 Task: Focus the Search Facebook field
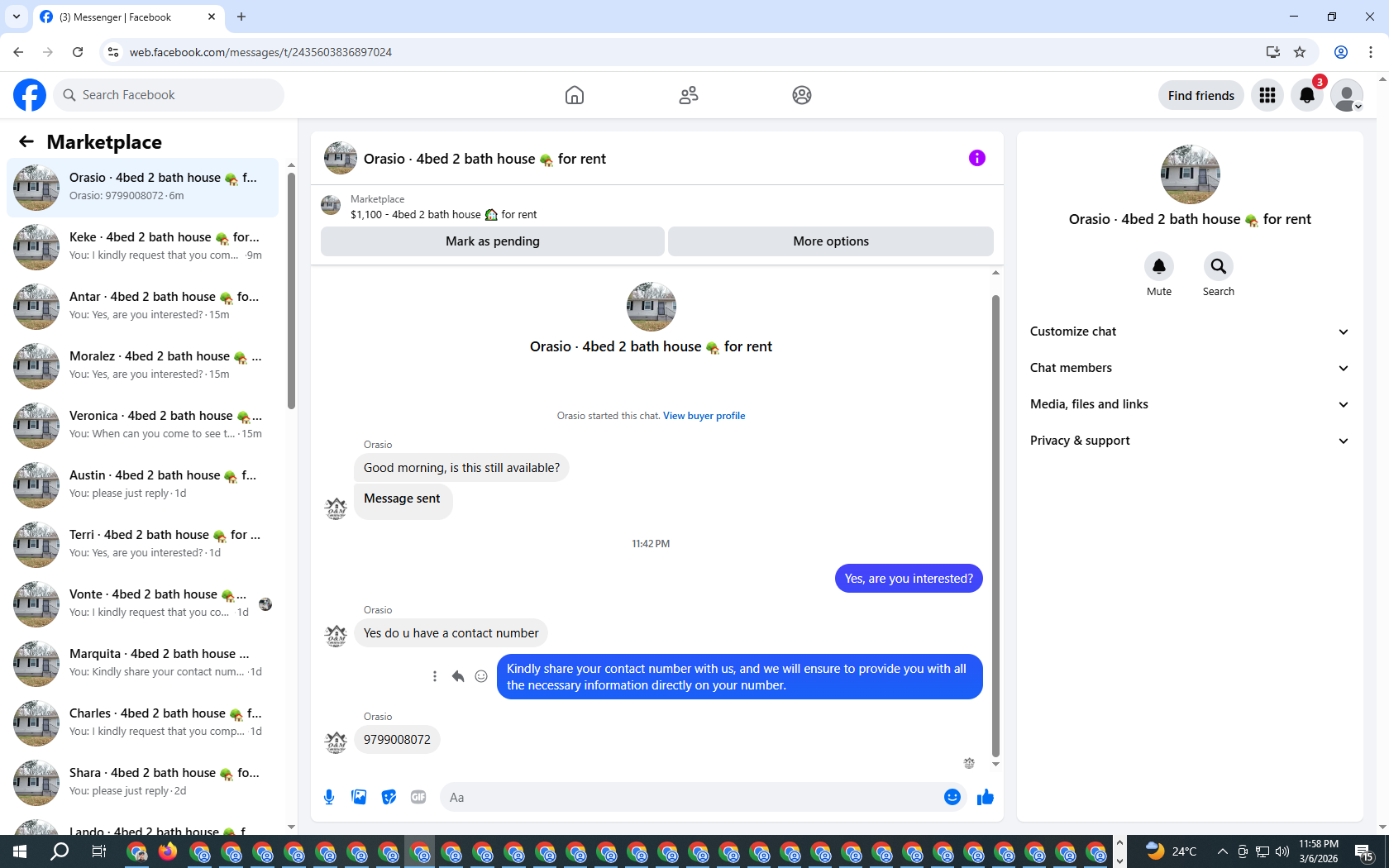169,95
